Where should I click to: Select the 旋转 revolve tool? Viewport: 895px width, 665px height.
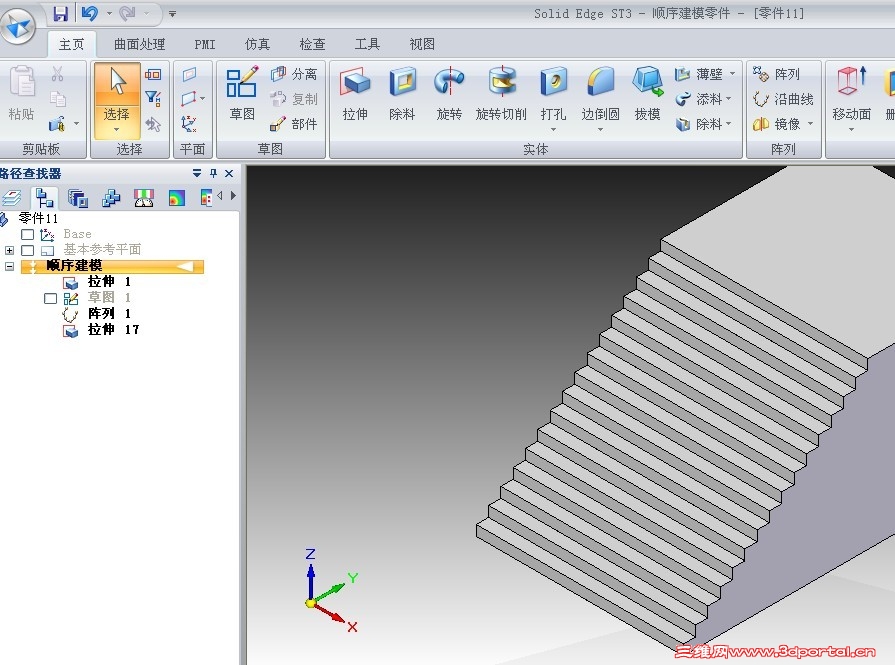449,94
